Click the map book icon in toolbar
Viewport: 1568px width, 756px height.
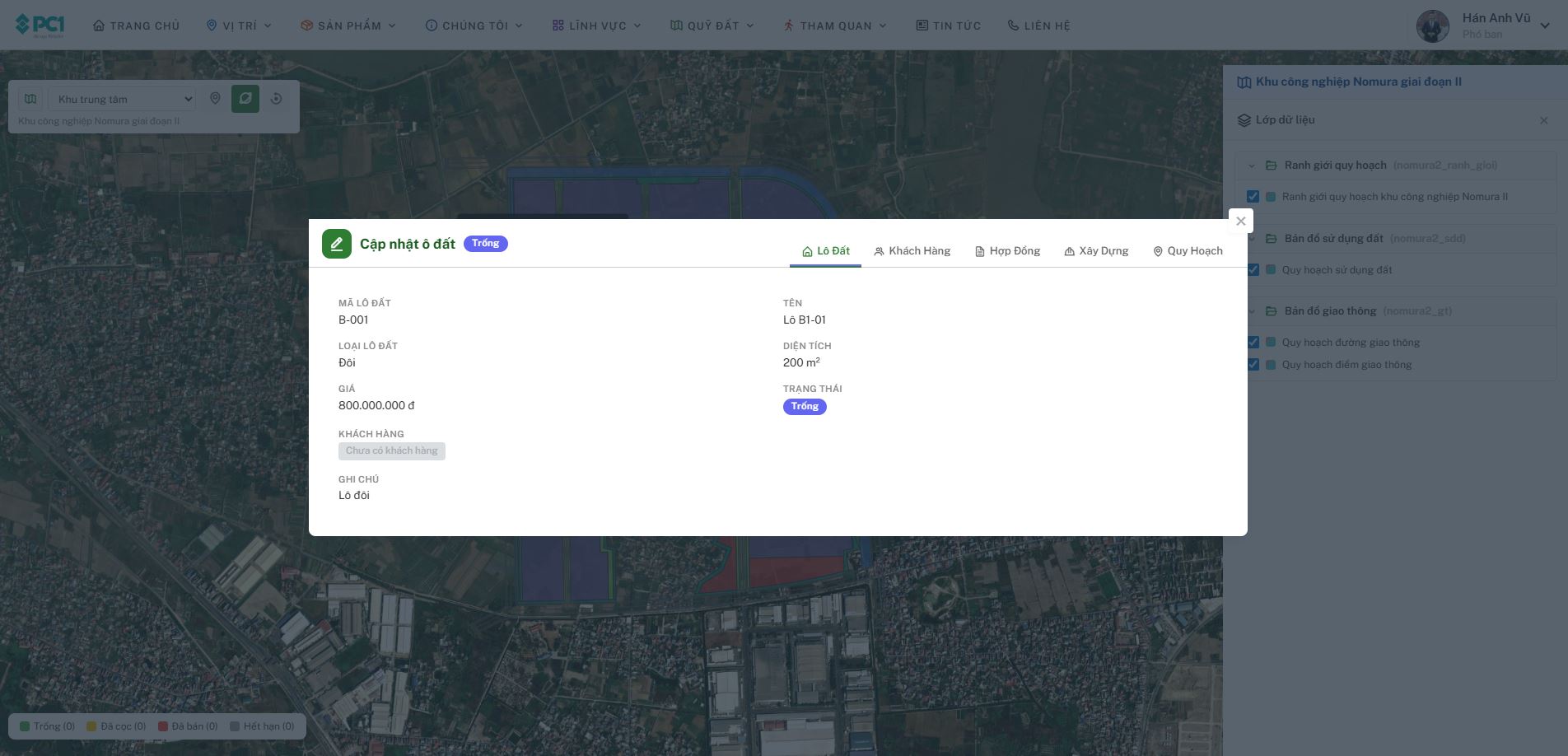tap(30, 99)
